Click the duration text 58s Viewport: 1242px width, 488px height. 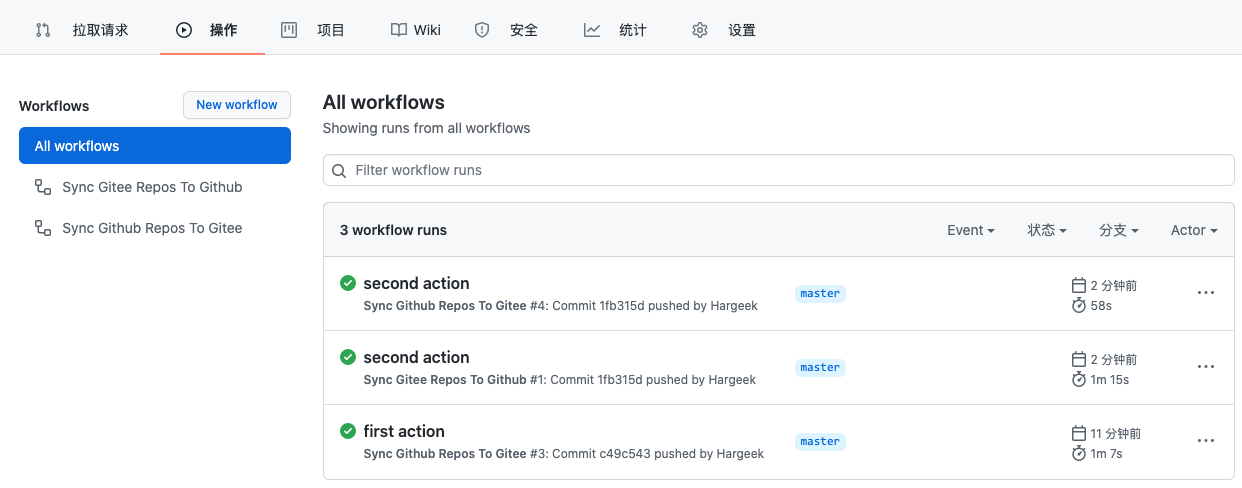1101,305
